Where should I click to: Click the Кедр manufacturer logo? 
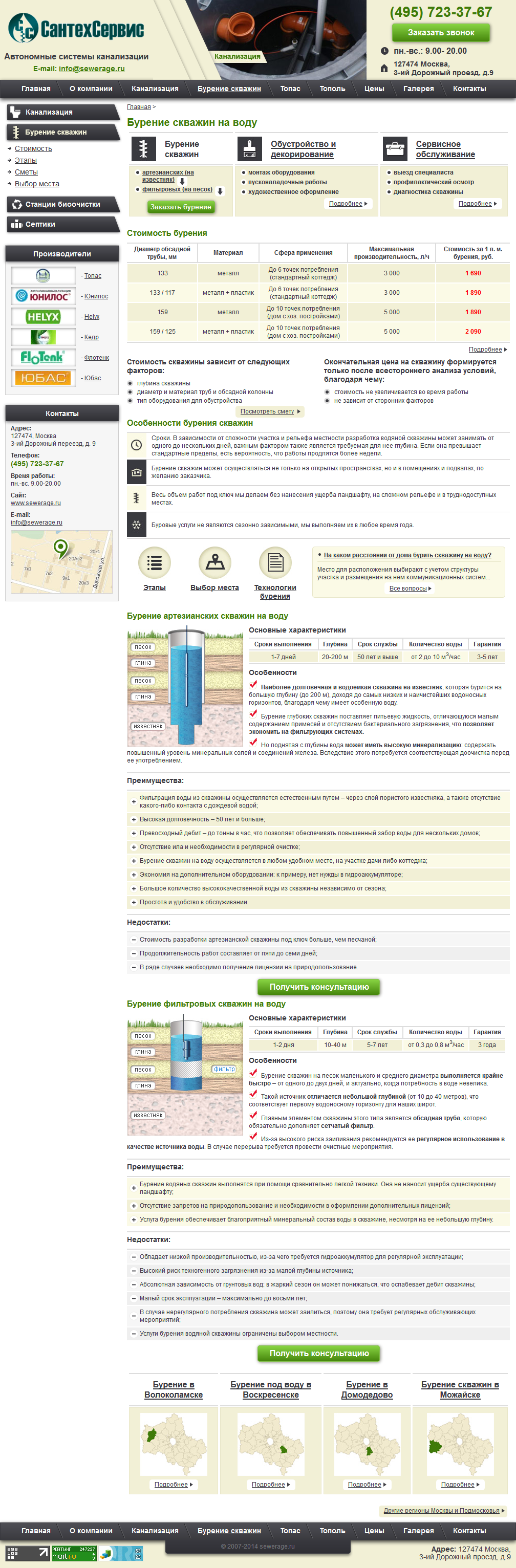coord(42,337)
